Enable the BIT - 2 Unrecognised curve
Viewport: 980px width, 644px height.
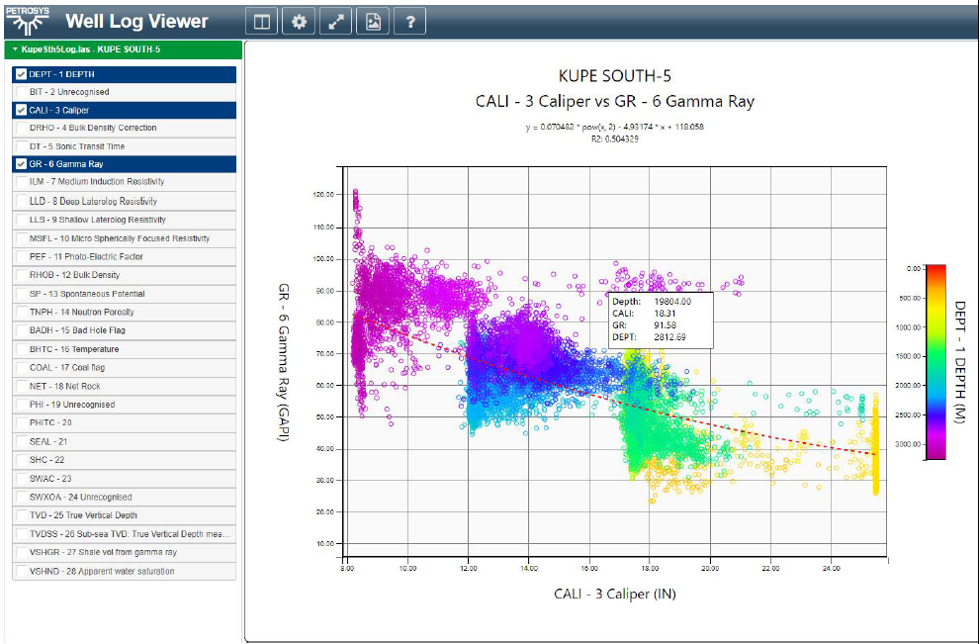[22, 92]
